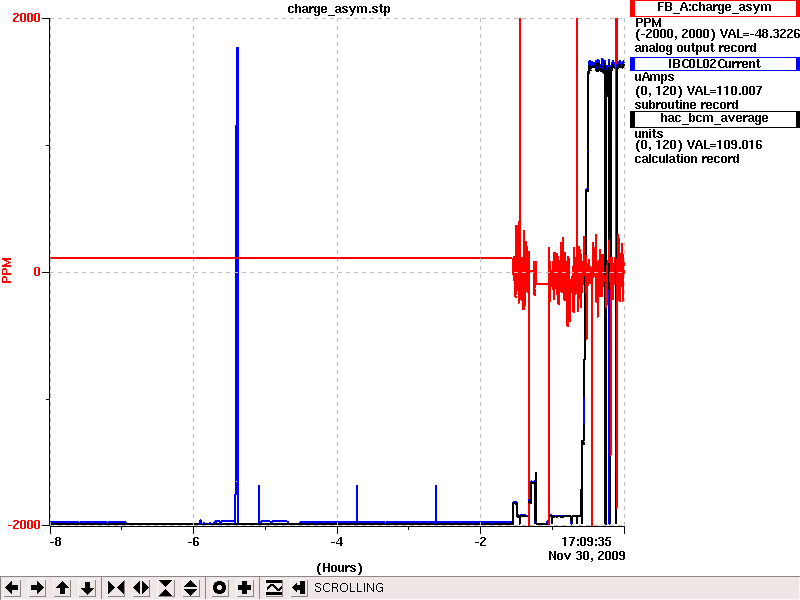Pan the graph right with the right arrow
The height and width of the screenshot is (600, 800).
pos(37,588)
